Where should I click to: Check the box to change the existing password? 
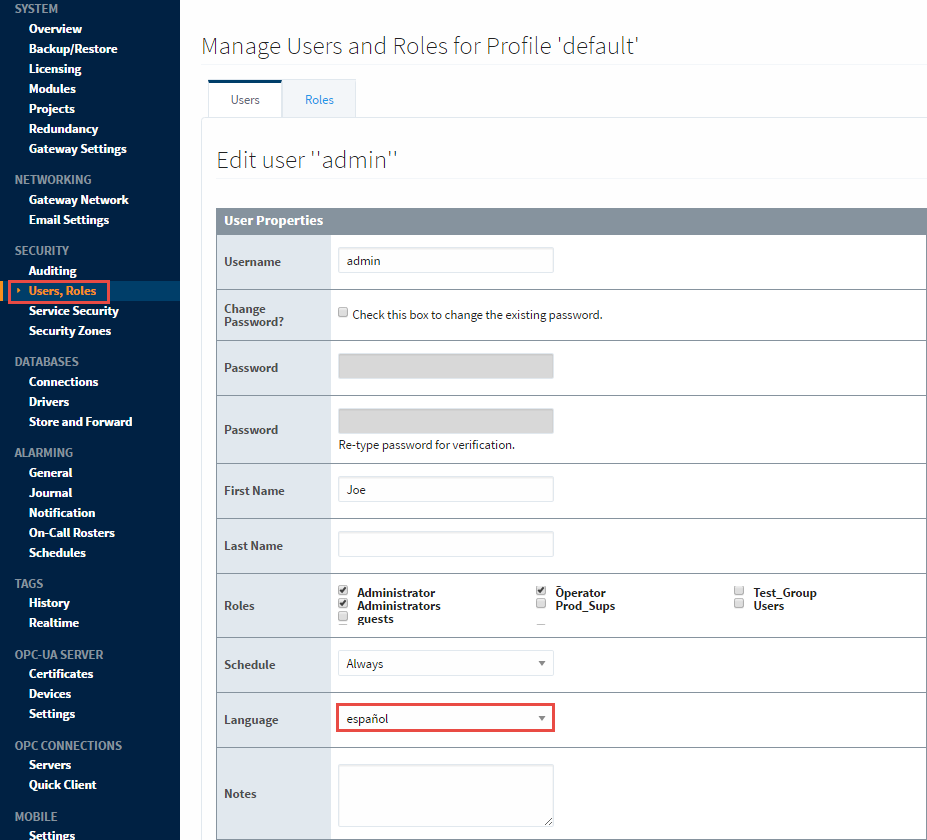343,312
